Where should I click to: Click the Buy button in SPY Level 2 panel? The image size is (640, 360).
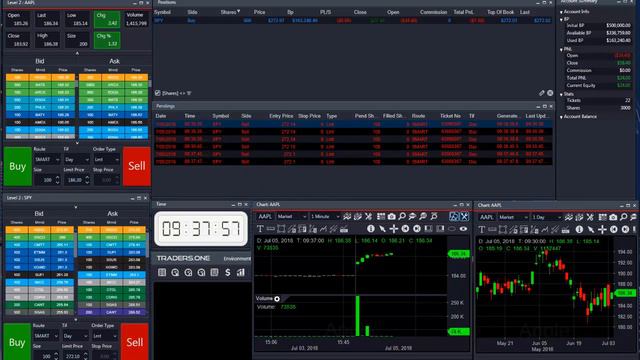coord(17,342)
